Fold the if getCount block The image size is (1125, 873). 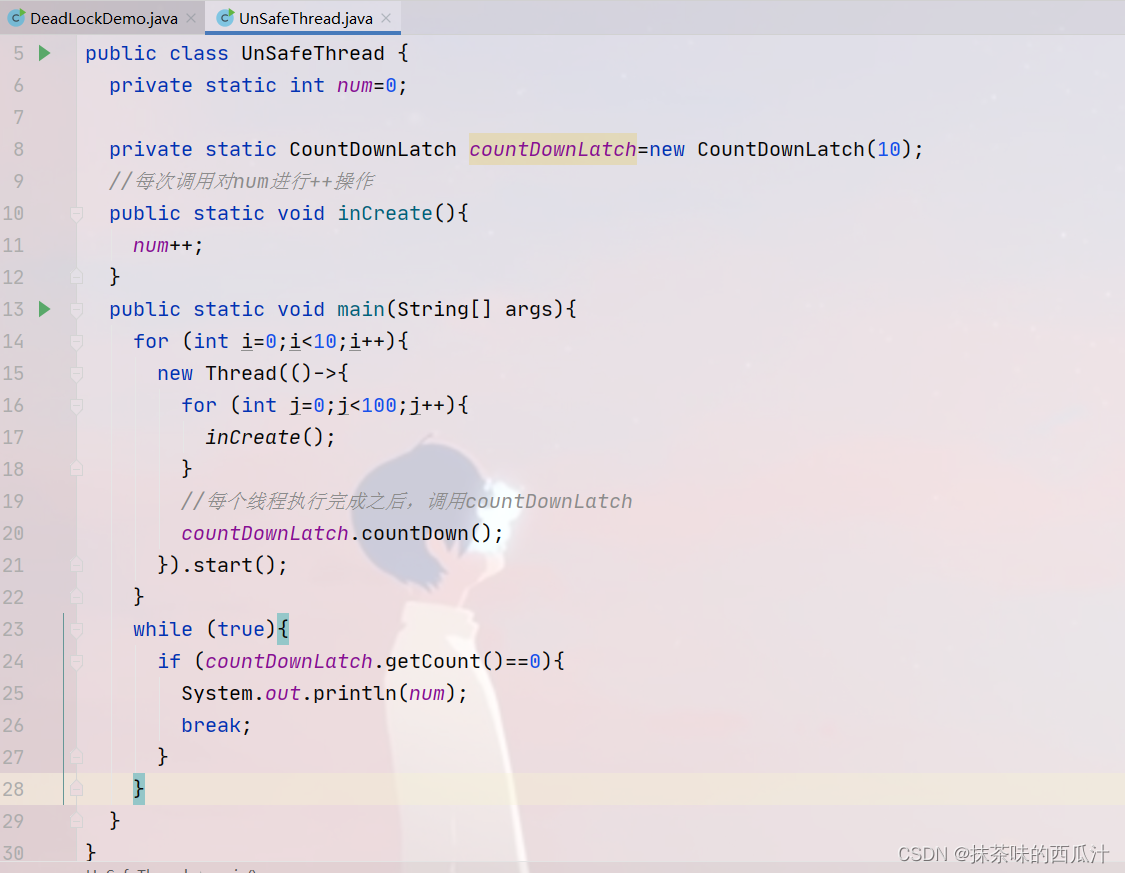point(77,661)
